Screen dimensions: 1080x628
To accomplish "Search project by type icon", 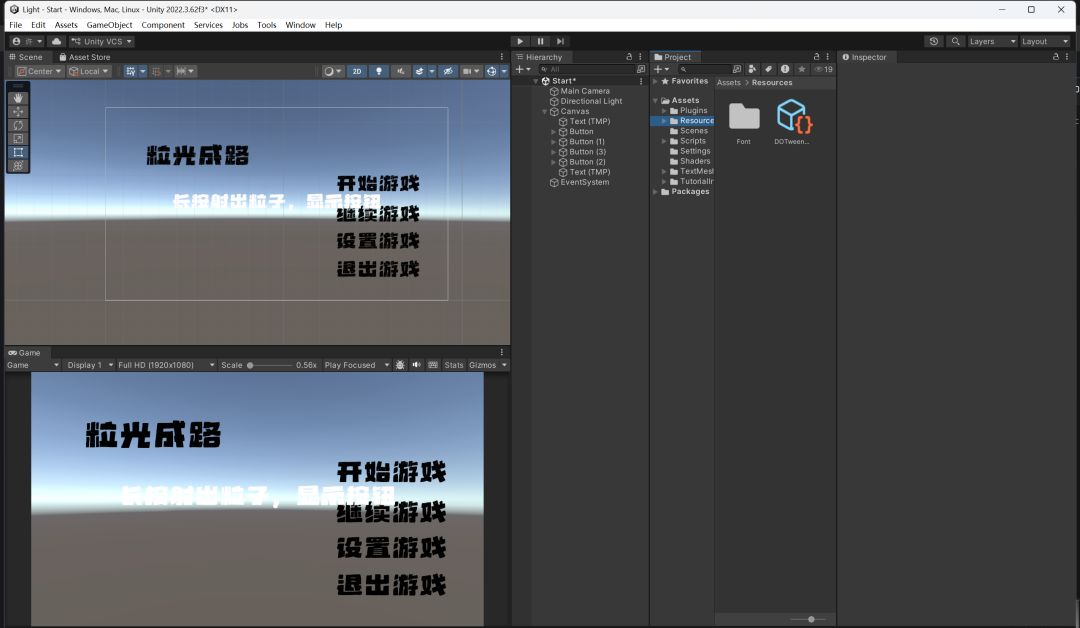I will pyautogui.click(x=752, y=69).
